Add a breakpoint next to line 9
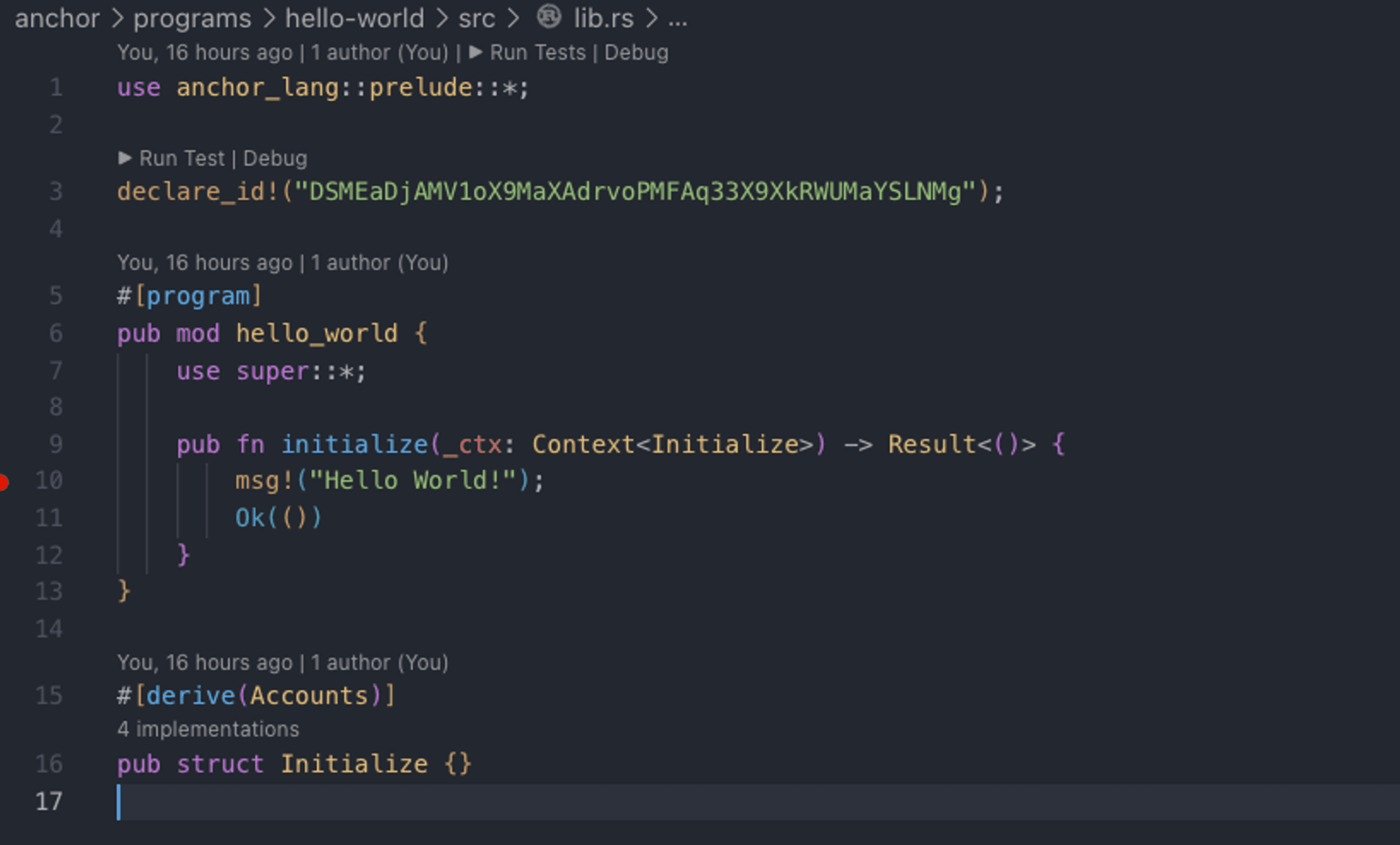Screen dimensions: 1400x845 [11, 444]
